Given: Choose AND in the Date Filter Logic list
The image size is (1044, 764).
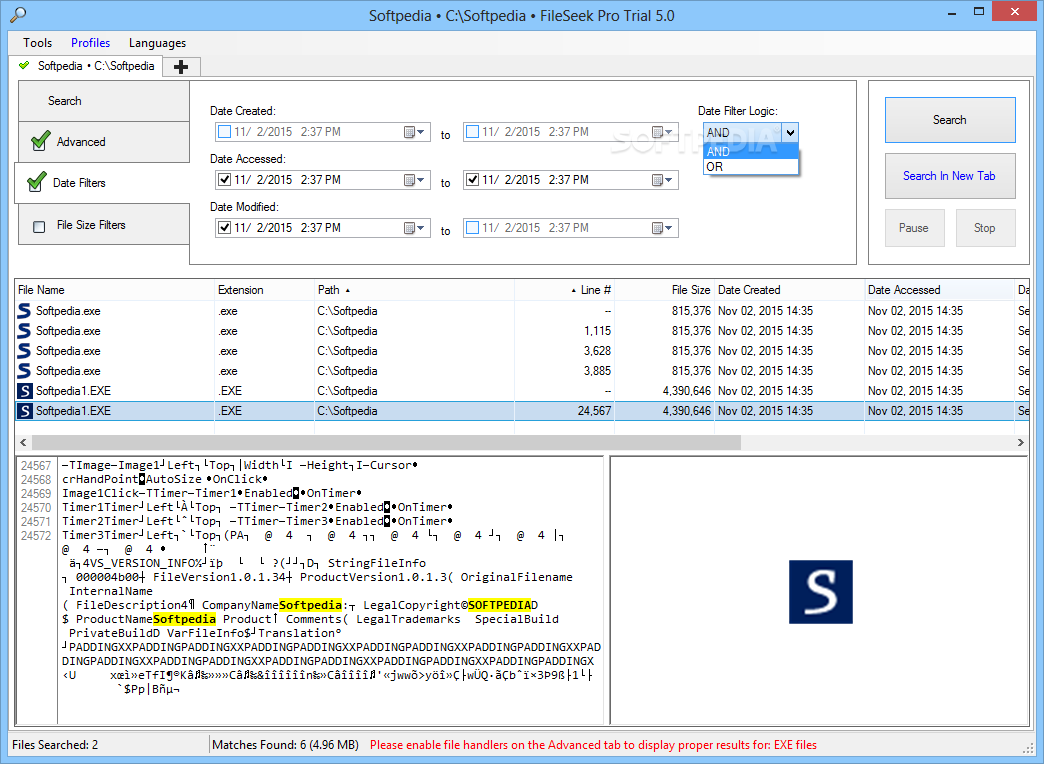Looking at the screenshot, I should point(750,152).
